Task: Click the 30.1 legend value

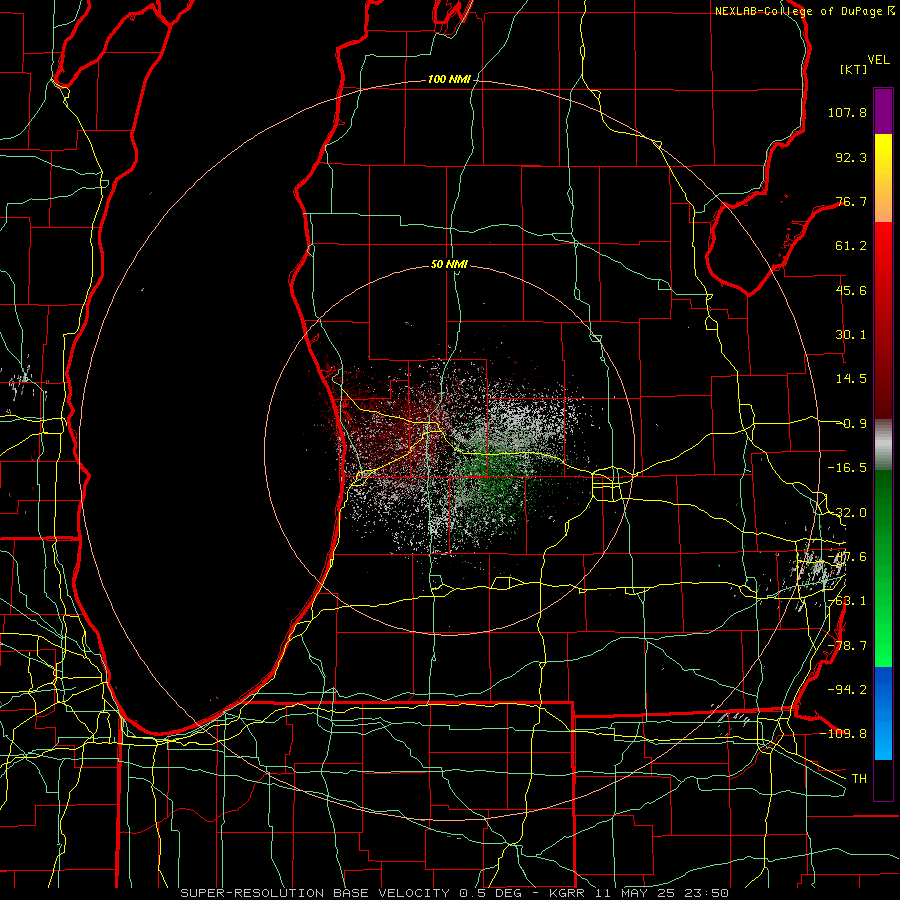Action: coord(851,335)
